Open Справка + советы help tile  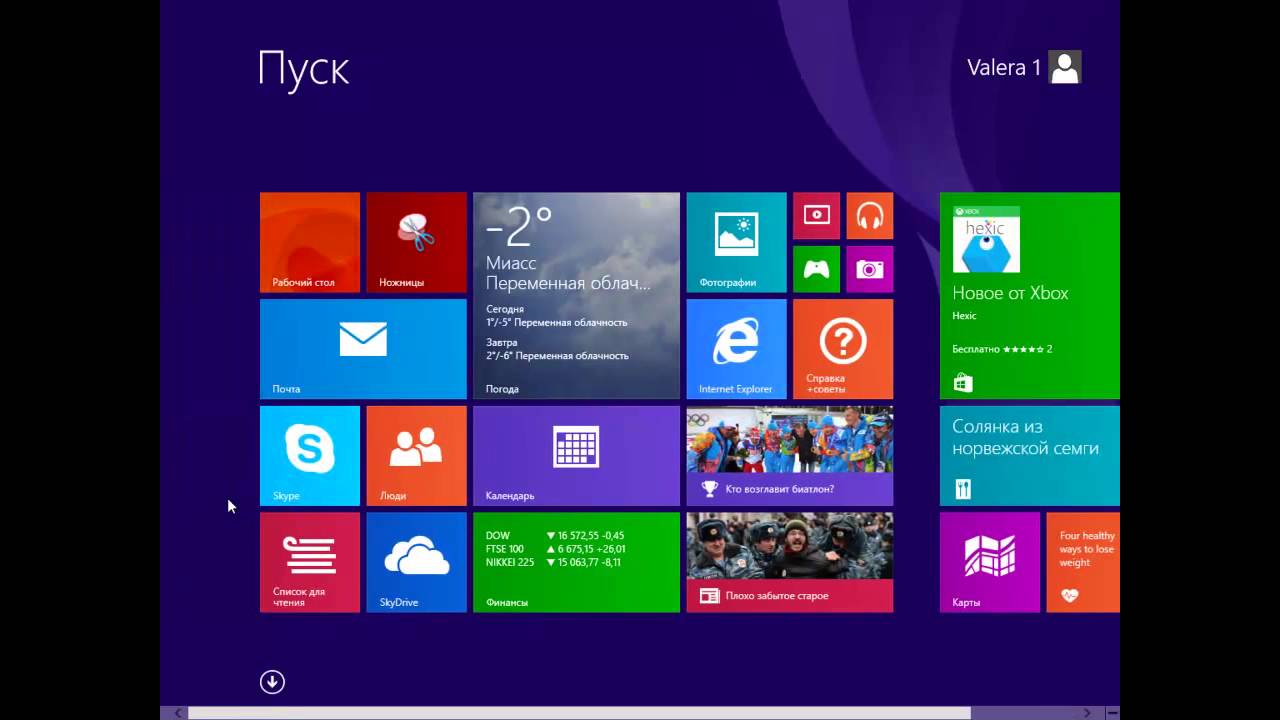tap(843, 349)
